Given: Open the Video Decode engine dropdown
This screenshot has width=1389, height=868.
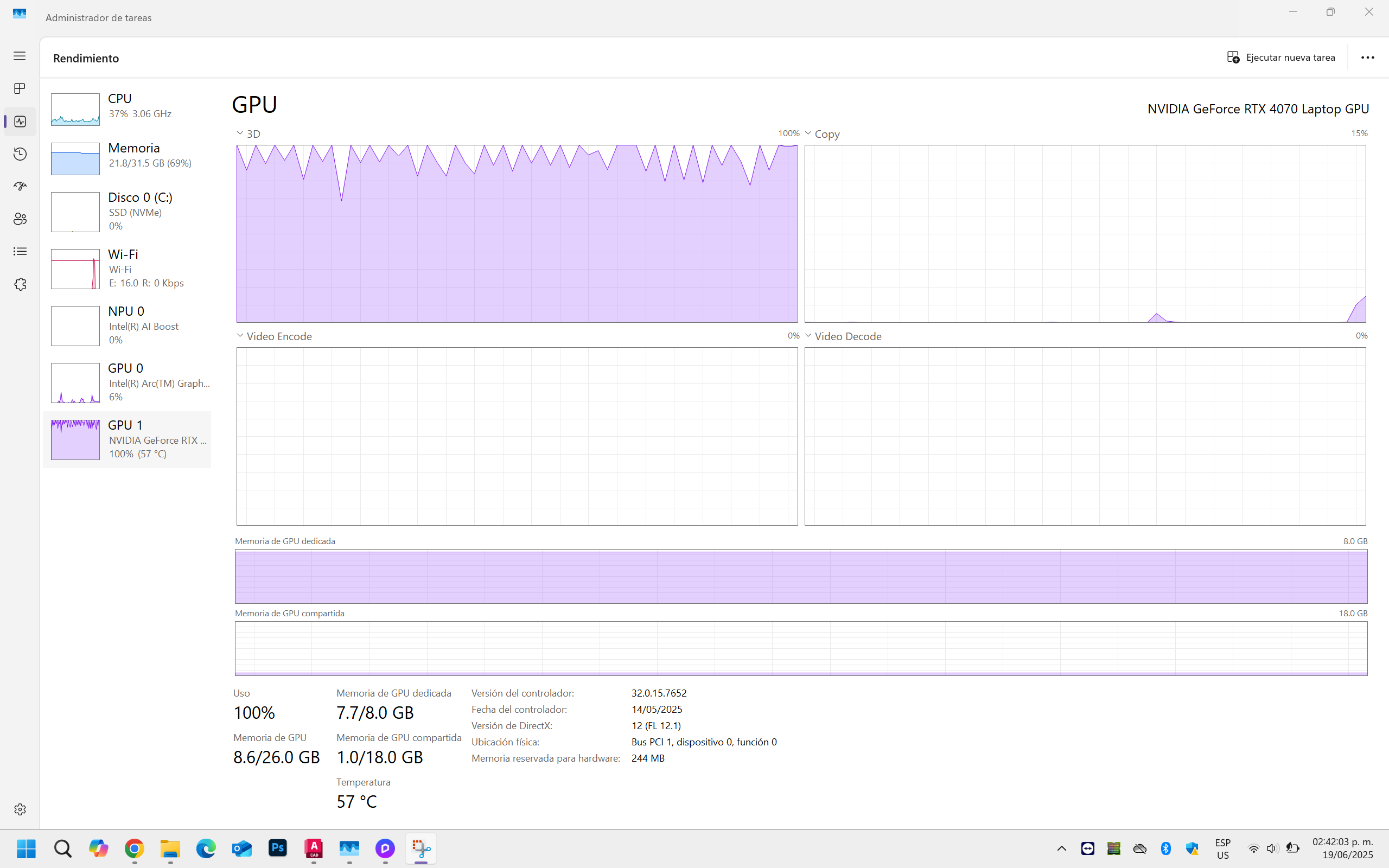Looking at the screenshot, I should click(808, 336).
